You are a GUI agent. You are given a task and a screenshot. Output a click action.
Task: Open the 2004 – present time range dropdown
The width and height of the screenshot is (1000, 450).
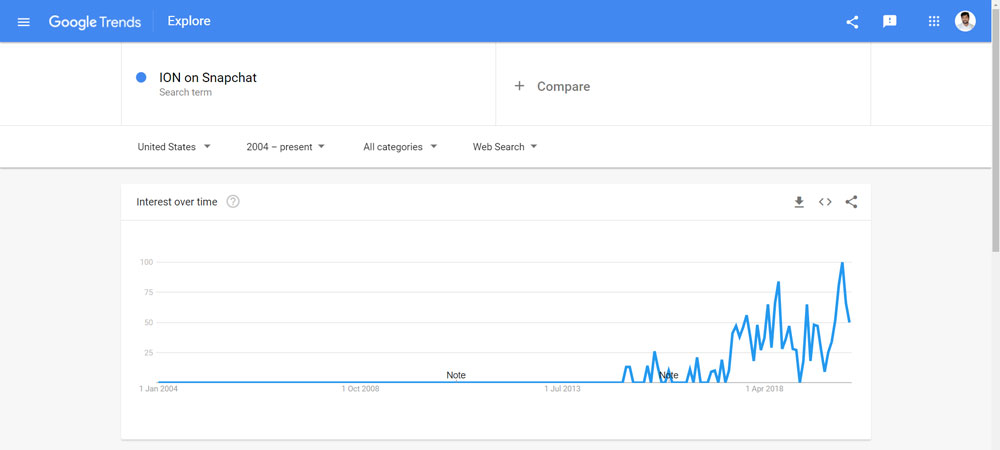coord(286,147)
